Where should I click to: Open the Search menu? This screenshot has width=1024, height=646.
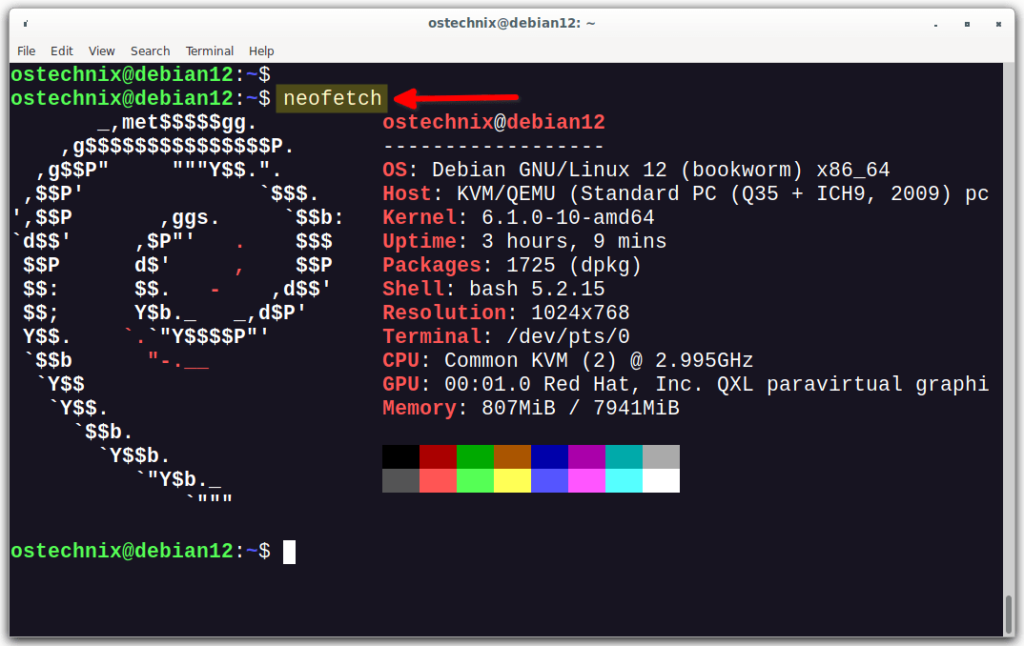[149, 51]
